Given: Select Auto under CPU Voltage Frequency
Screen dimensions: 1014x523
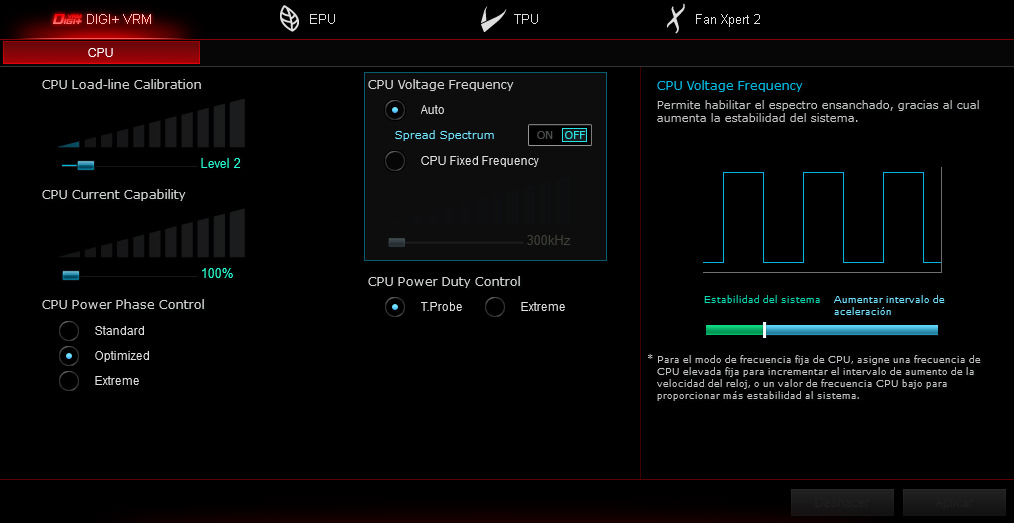Looking at the screenshot, I should [395, 110].
